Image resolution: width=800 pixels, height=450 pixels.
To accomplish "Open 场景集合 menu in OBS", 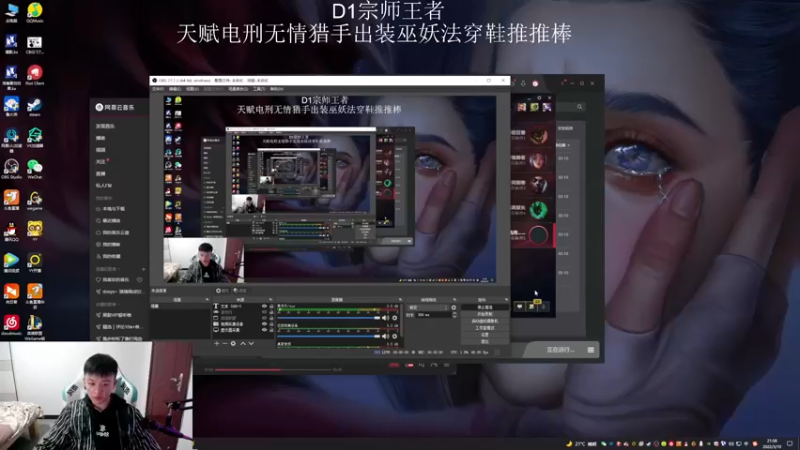I will [238, 89].
